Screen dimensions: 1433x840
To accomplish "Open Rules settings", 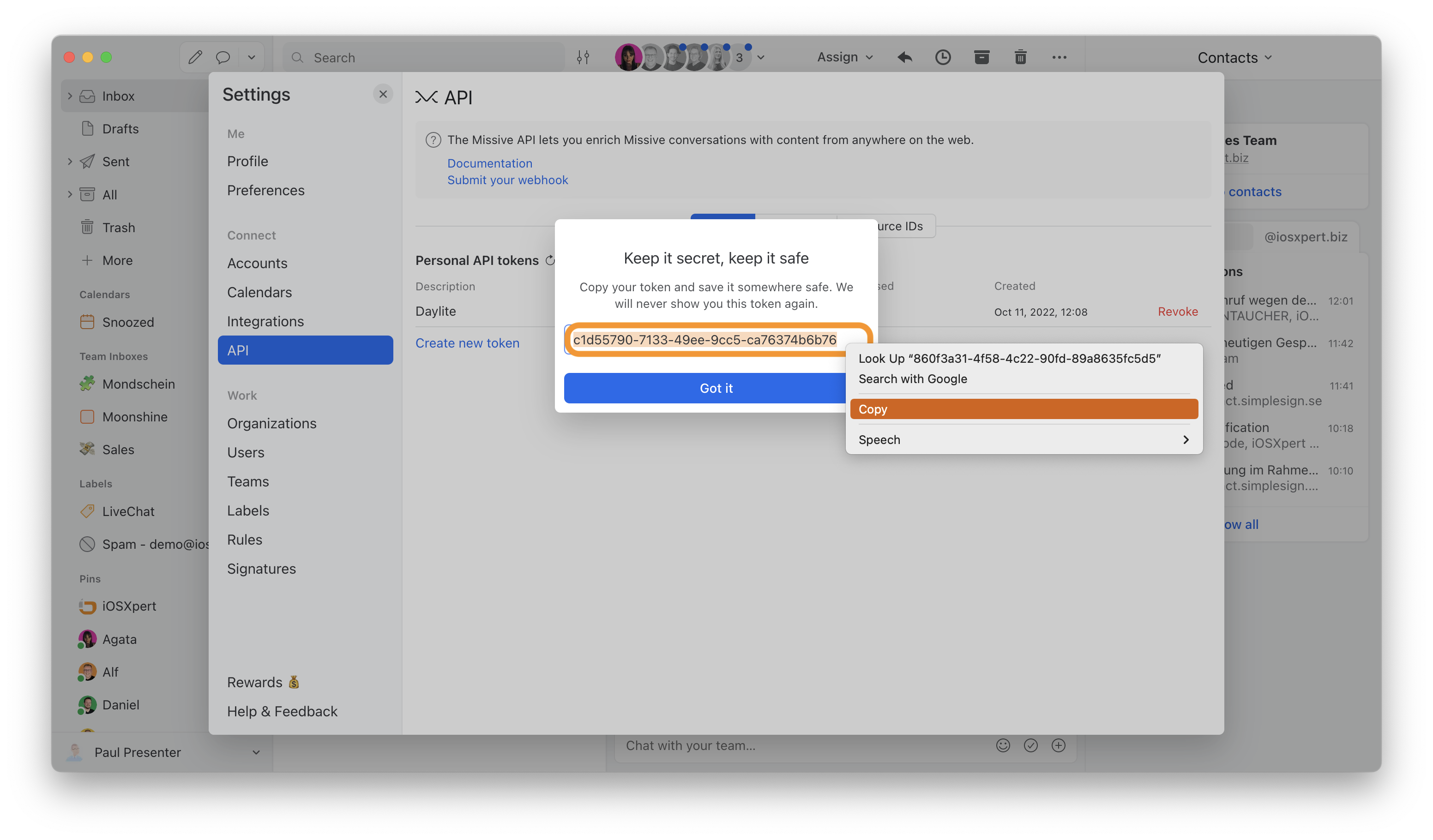I will [x=245, y=540].
